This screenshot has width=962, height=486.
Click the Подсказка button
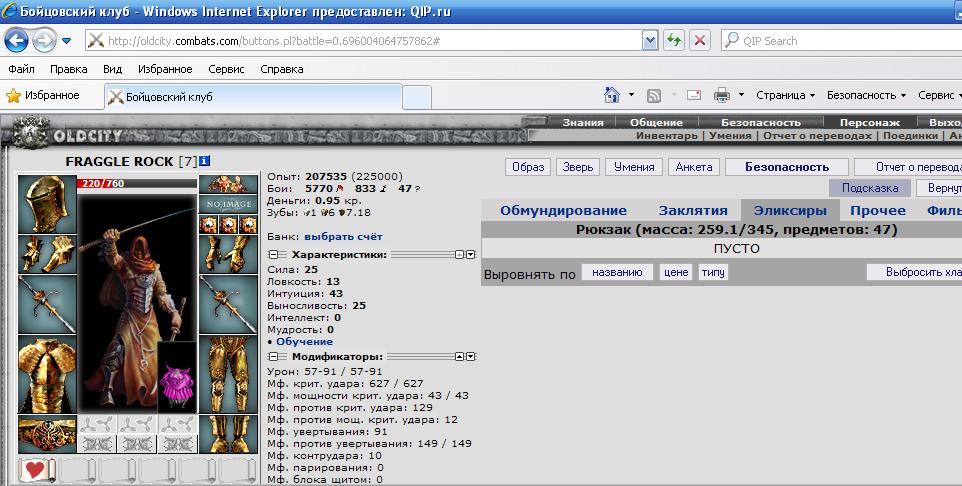click(x=869, y=188)
